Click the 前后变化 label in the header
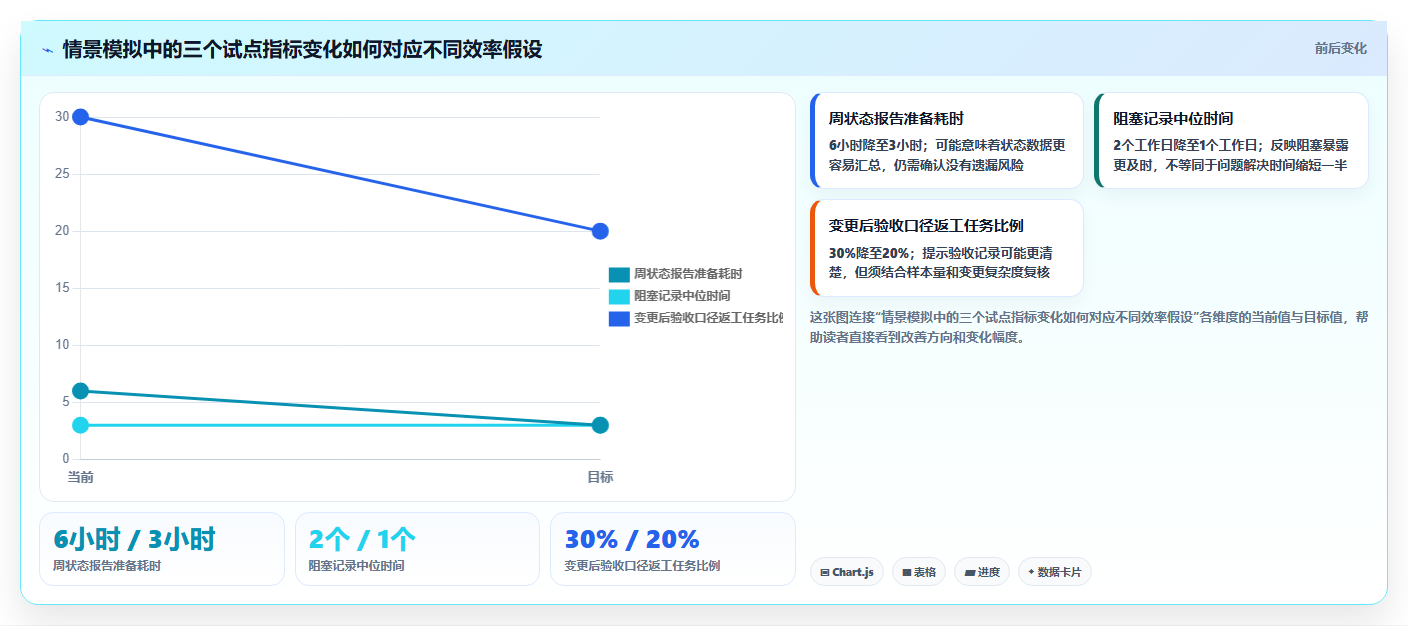 (1340, 48)
